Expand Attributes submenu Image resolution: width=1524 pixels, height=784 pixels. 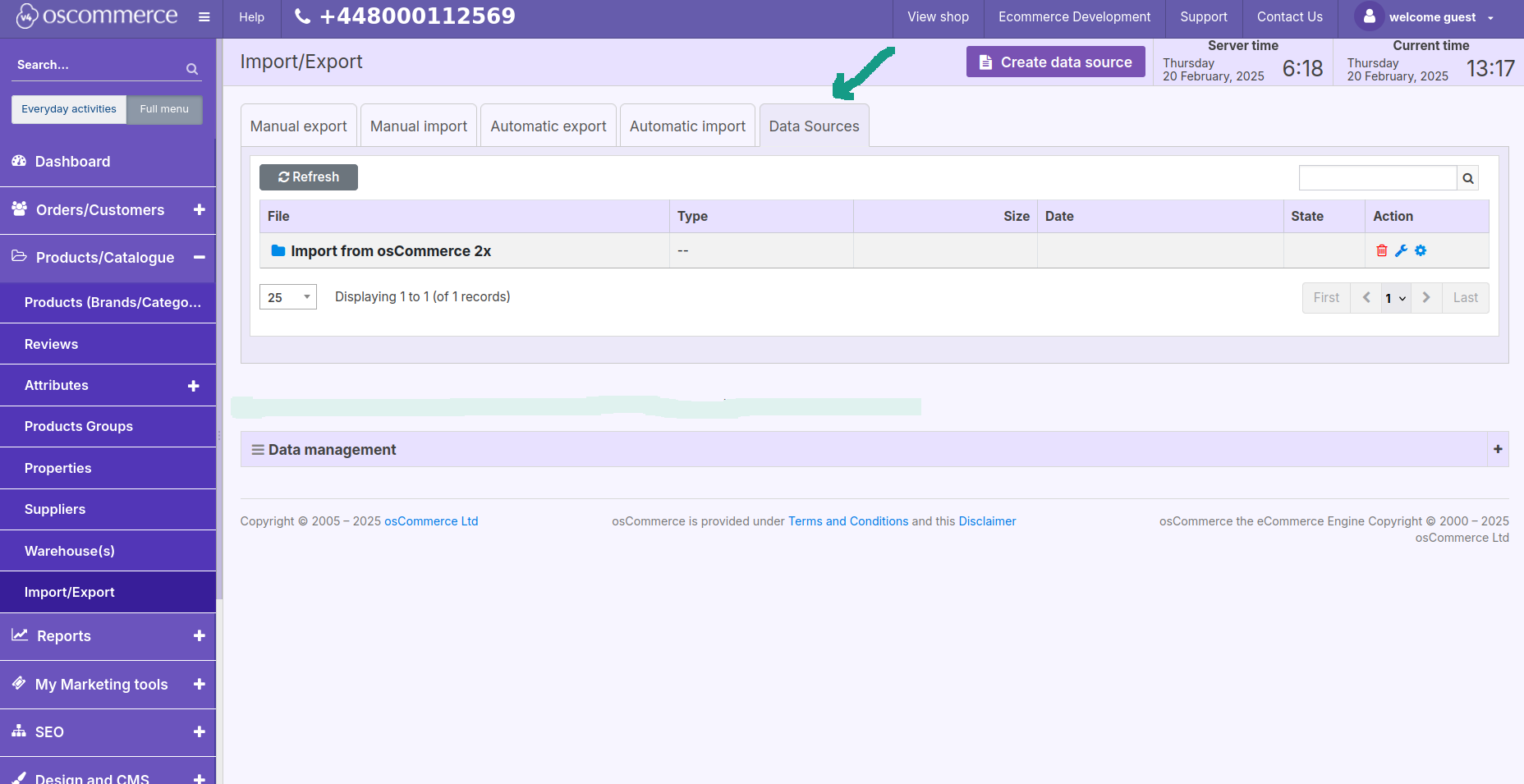click(194, 386)
